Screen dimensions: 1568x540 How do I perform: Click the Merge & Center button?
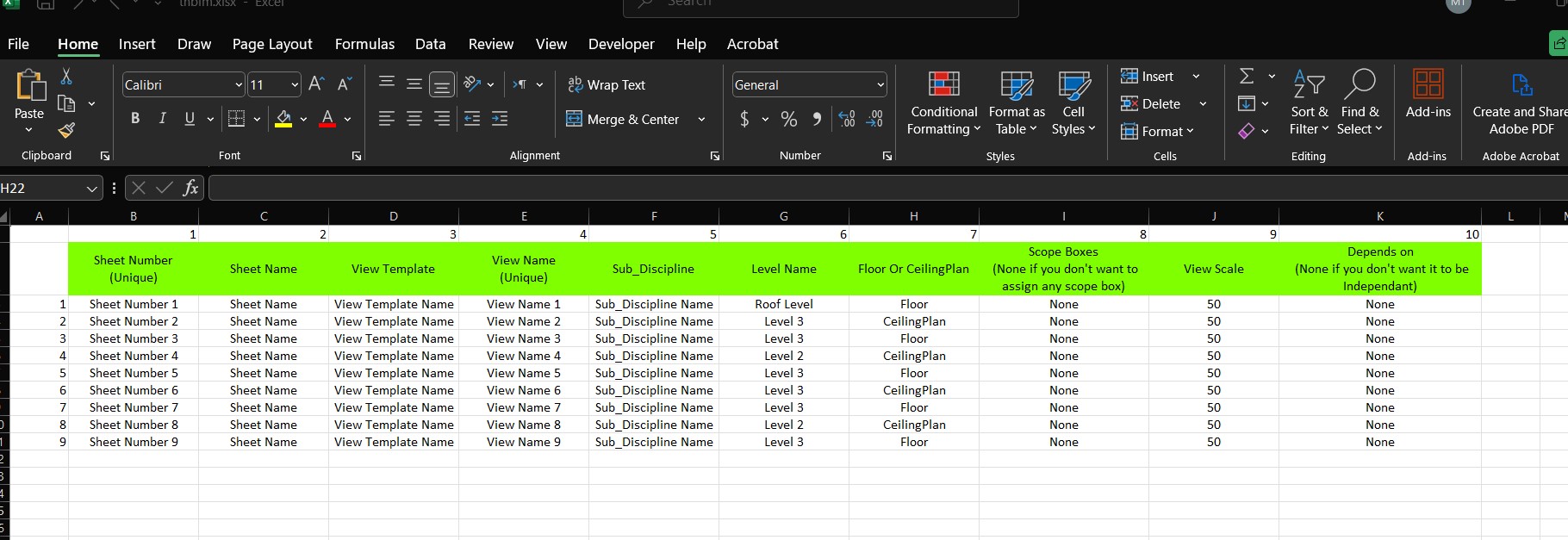pos(622,119)
